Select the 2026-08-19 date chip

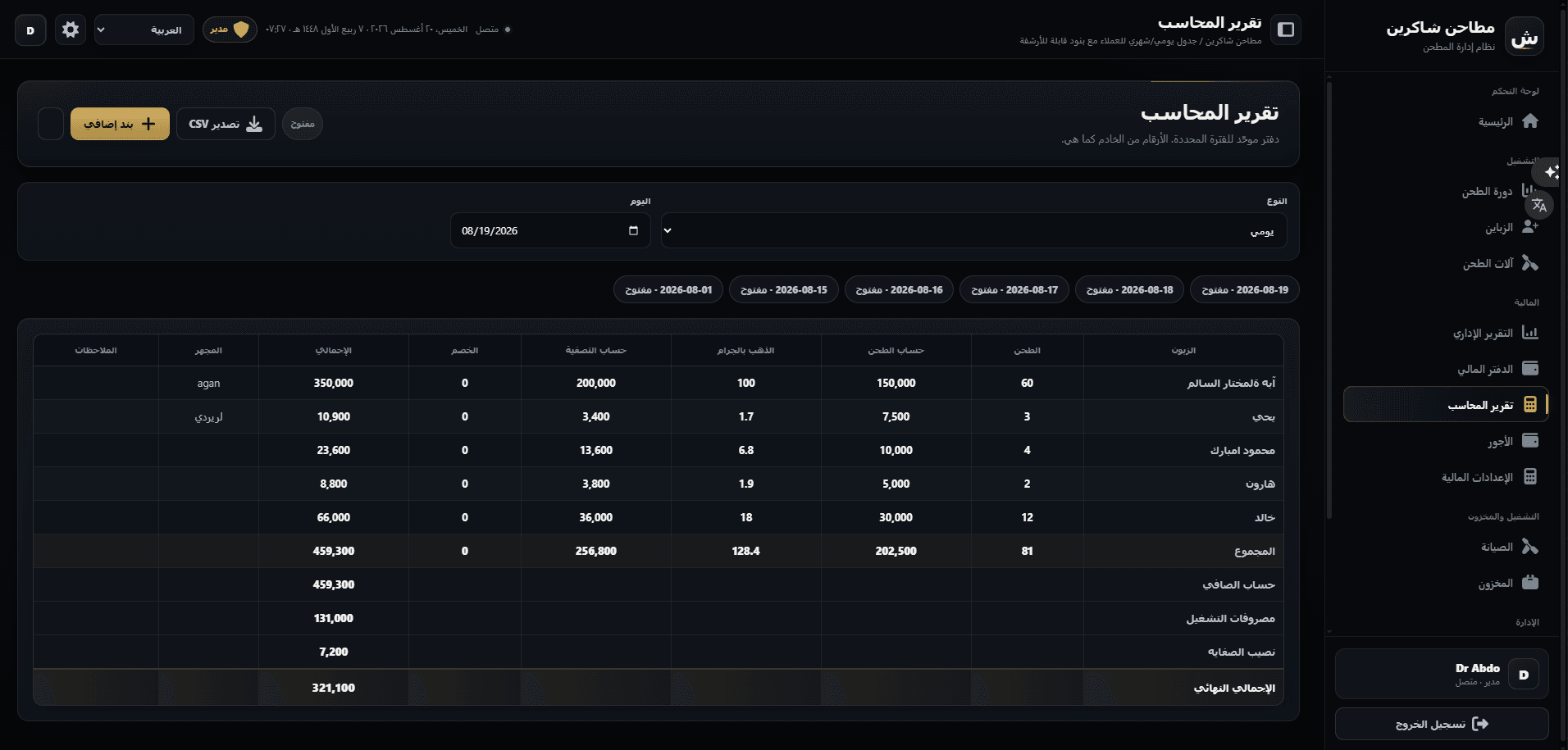point(1245,289)
